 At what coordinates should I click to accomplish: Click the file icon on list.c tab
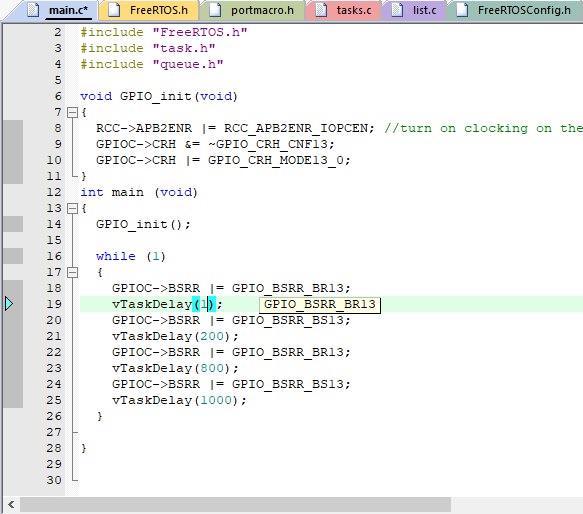(x=397, y=10)
